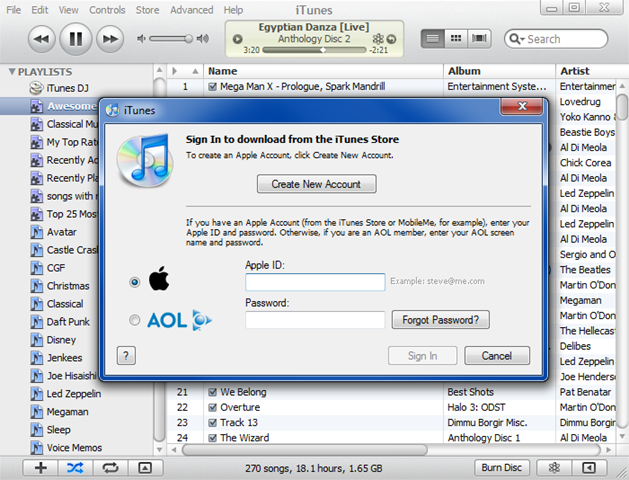Click Create New Account button

317,184
